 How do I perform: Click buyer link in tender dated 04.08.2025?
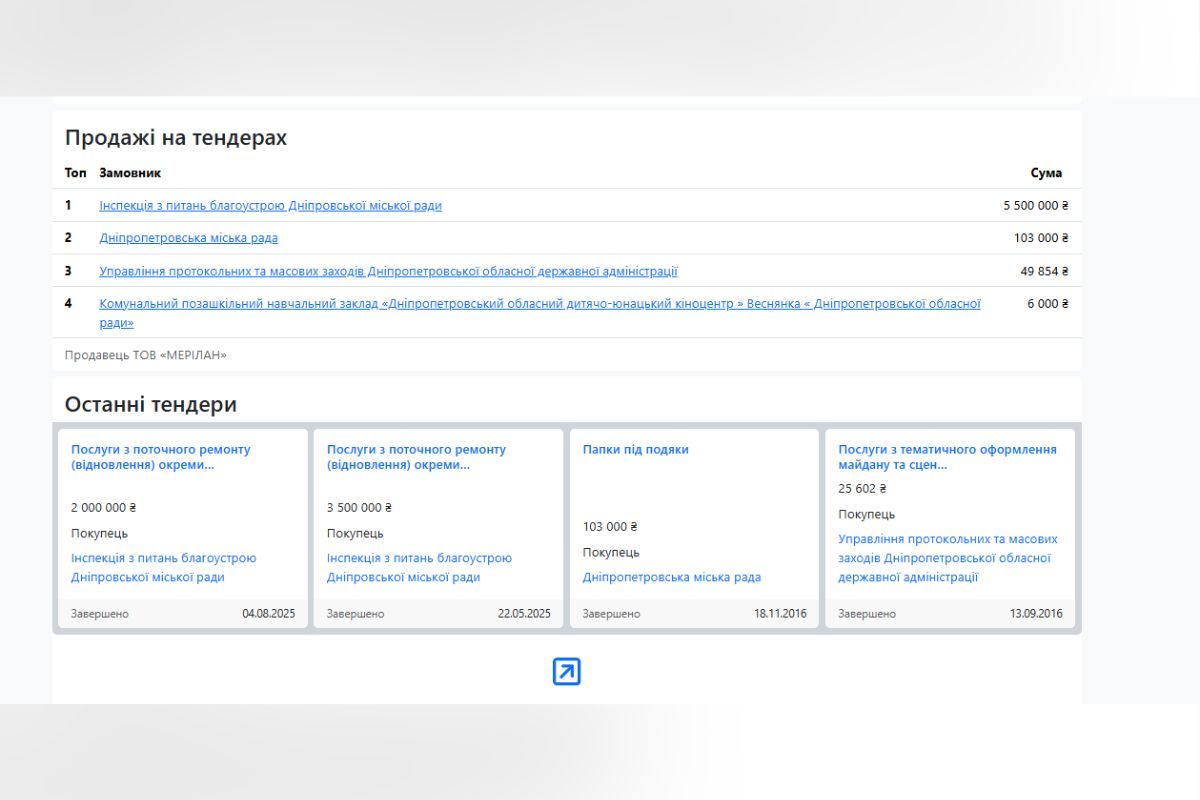click(163, 568)
